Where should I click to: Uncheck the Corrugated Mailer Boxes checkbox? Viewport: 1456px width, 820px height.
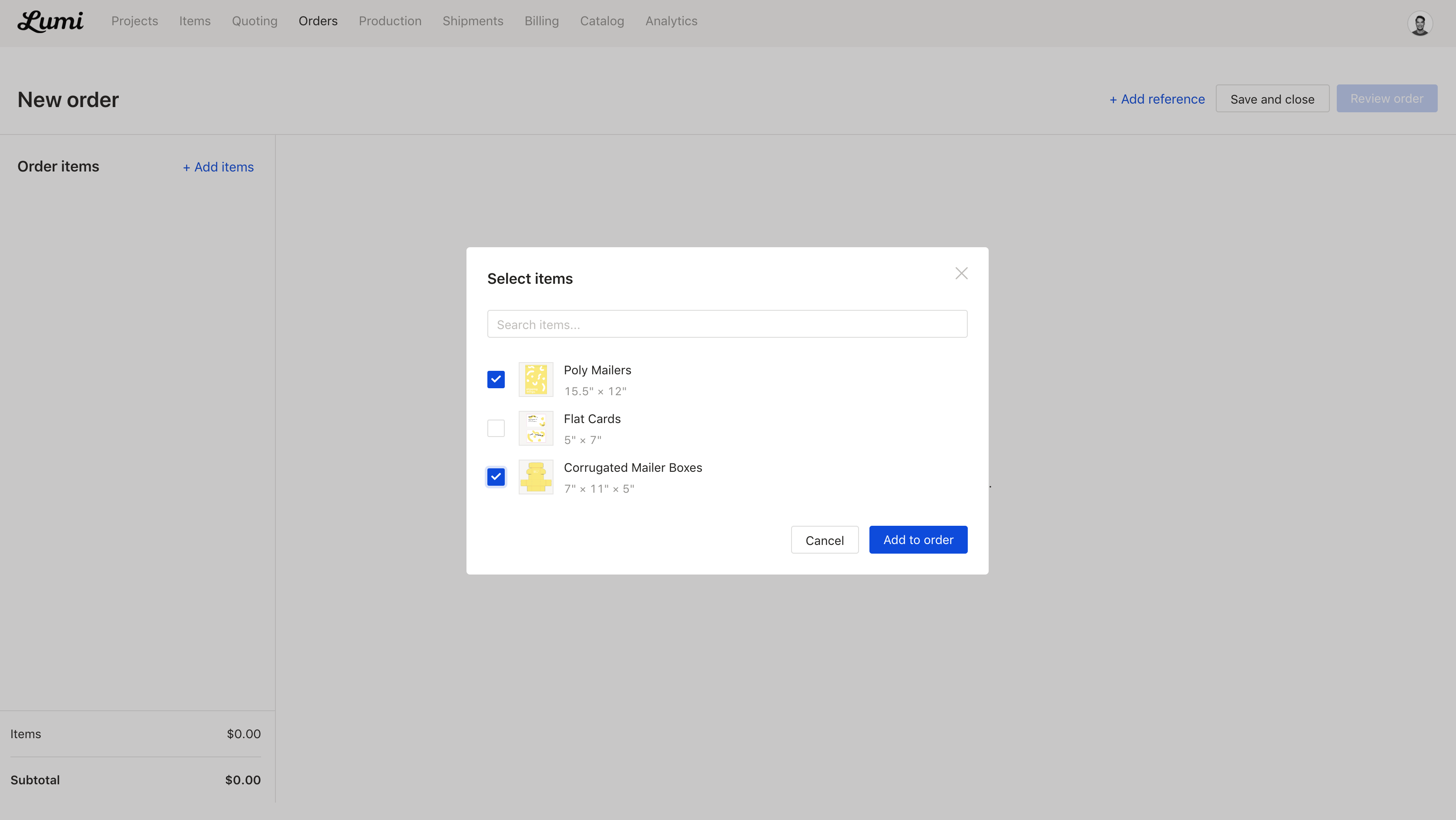pyautogui.click(x=496, y=477)
